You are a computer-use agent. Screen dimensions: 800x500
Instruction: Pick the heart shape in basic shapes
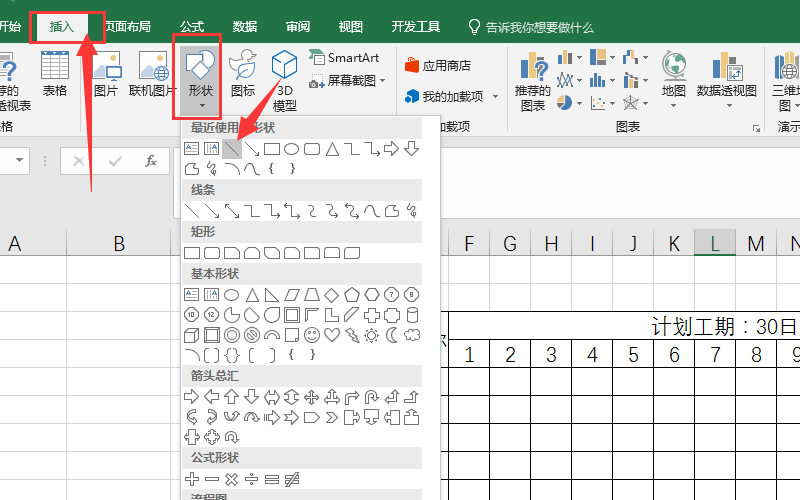[332, 335]
